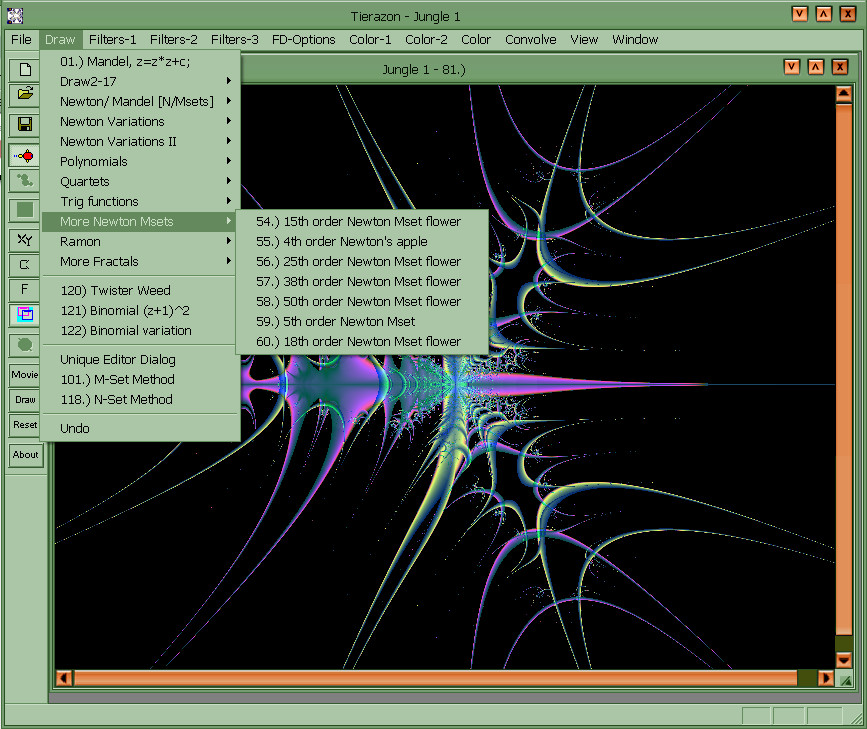The height and width of the screenshot is (729, 867).
Task: Open the View menu
Action: tap(584, 40)
